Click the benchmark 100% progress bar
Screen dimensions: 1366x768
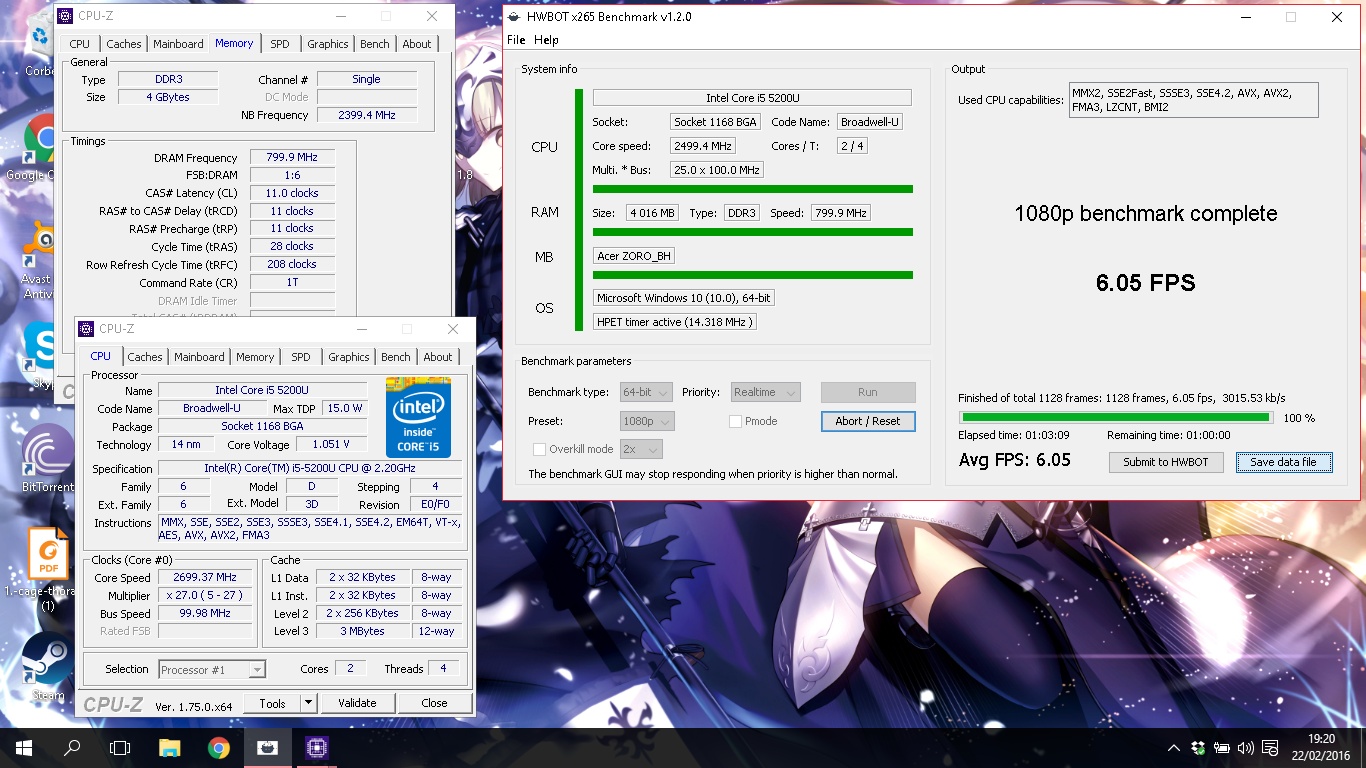tap(1115, 417)
